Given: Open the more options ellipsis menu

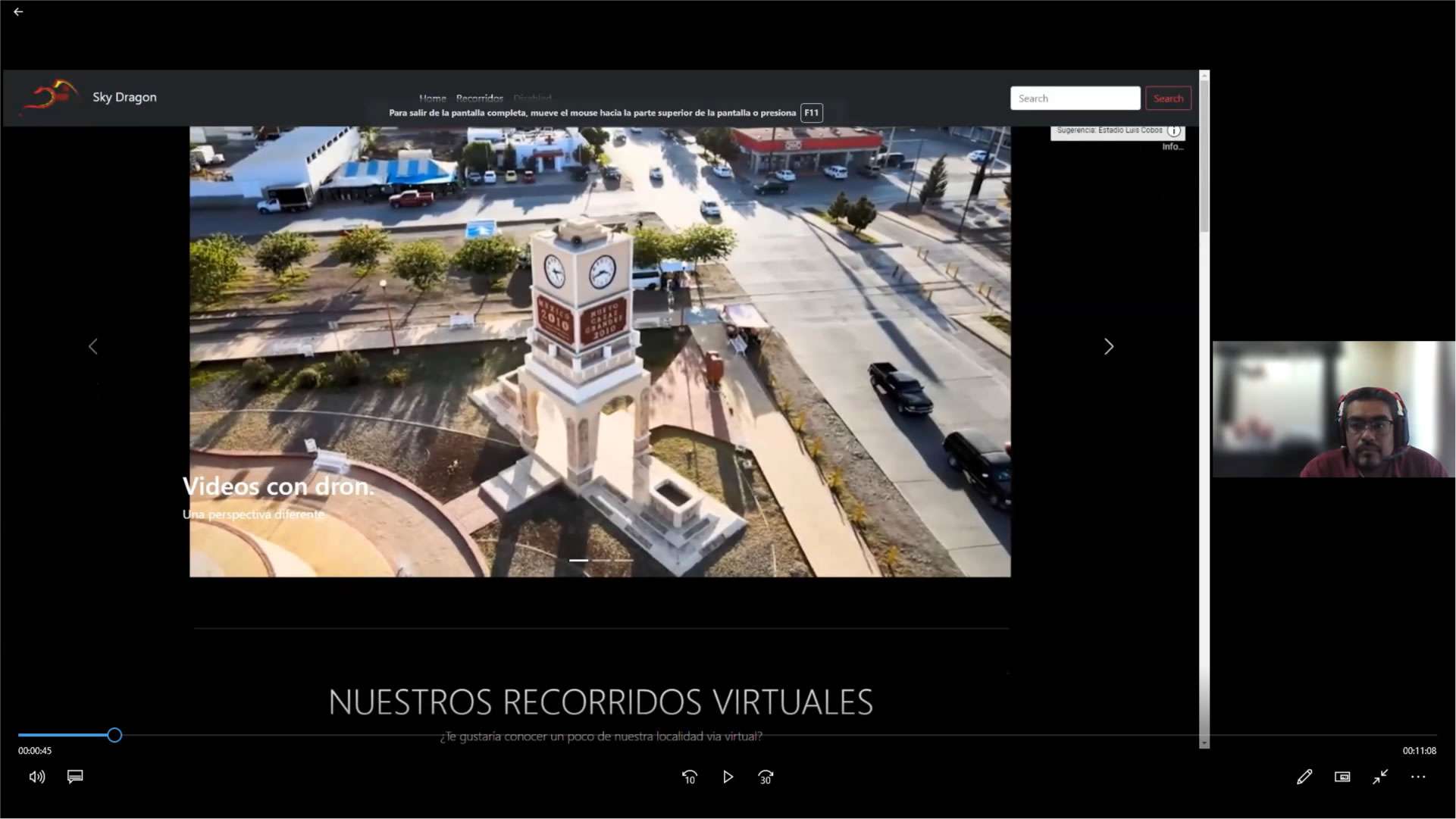Looking at the screenshot, I should coord(1418,777).
